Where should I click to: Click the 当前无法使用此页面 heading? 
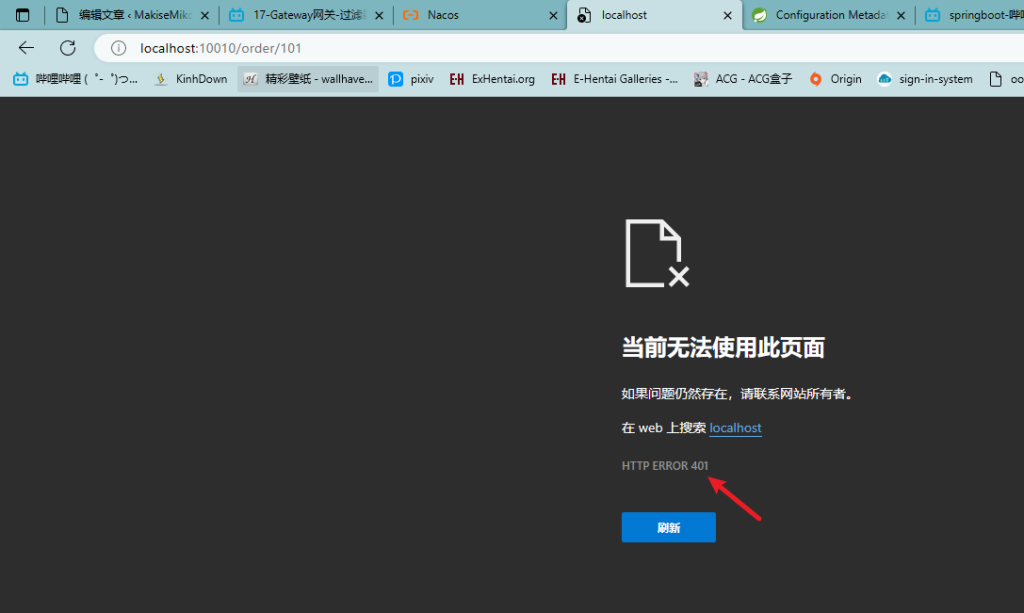point(723,347)
